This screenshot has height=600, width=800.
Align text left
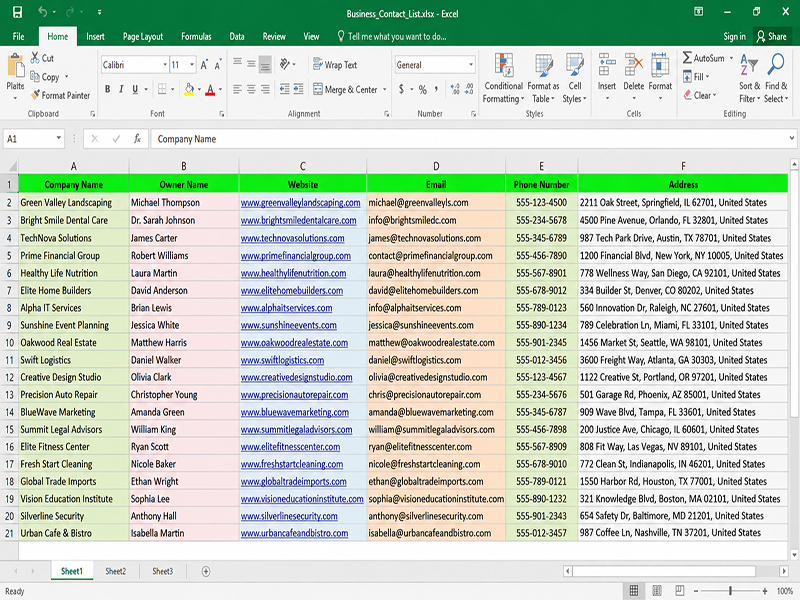coord(237,89)
